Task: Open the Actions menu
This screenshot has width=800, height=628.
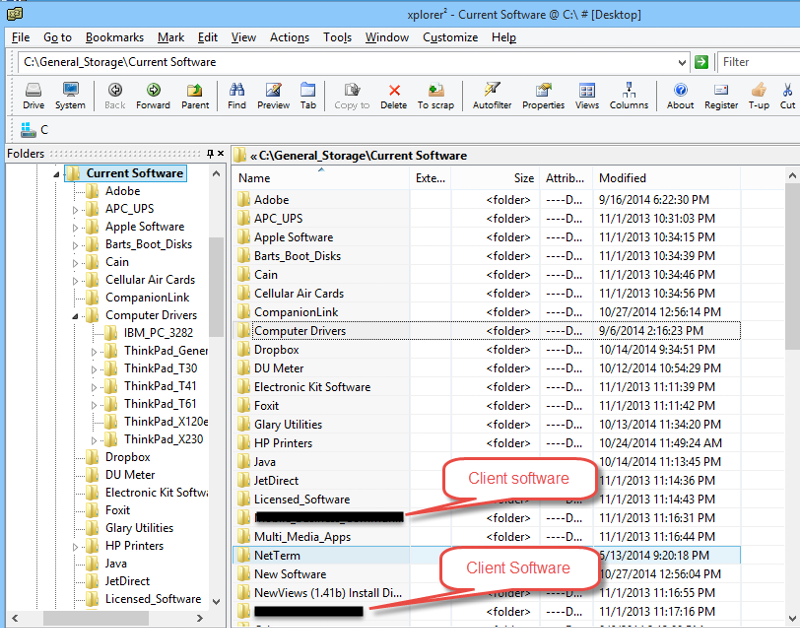Action: coord(289,37)
